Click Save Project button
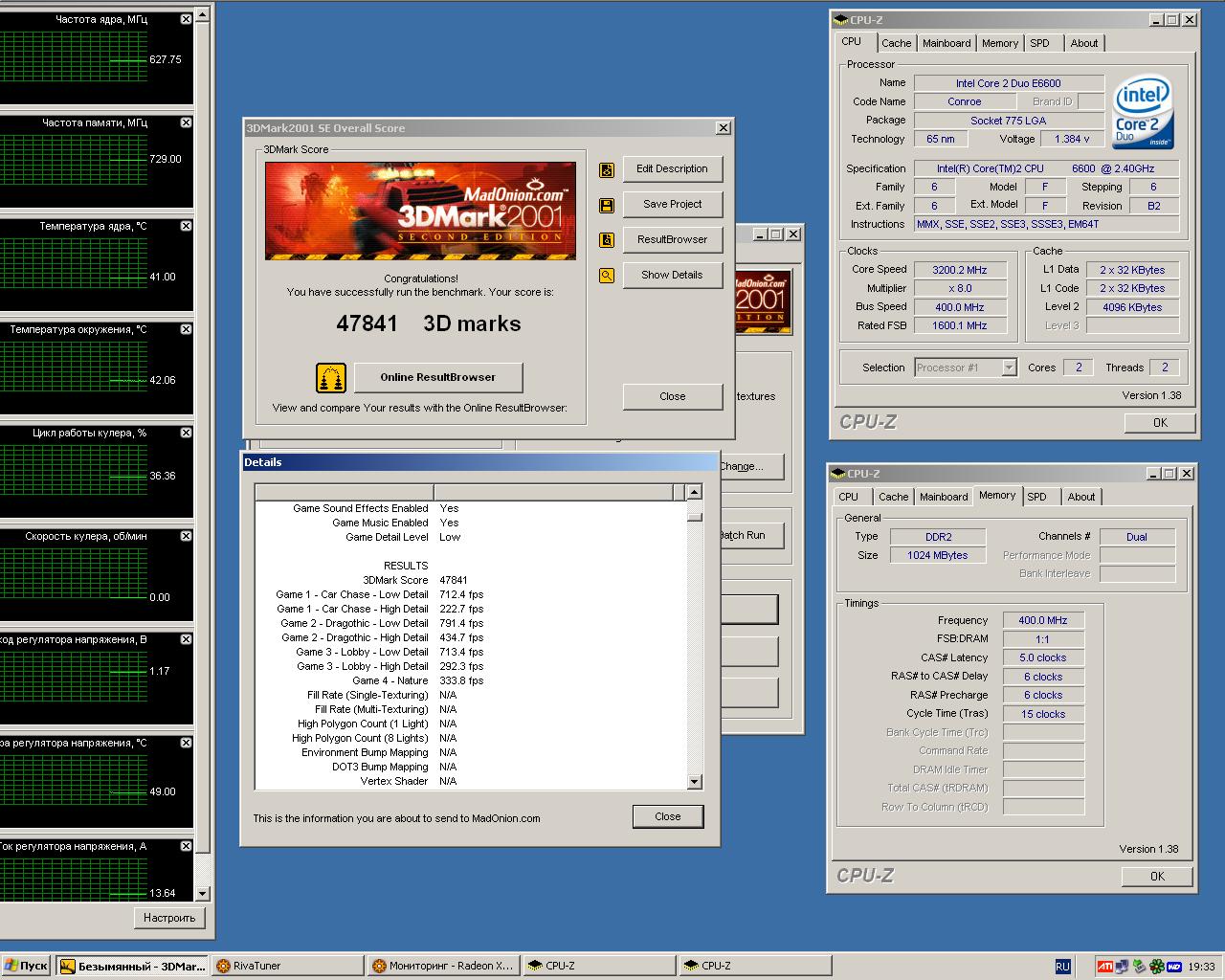Viewport: 1225px width, 980px height. point(673,205)
